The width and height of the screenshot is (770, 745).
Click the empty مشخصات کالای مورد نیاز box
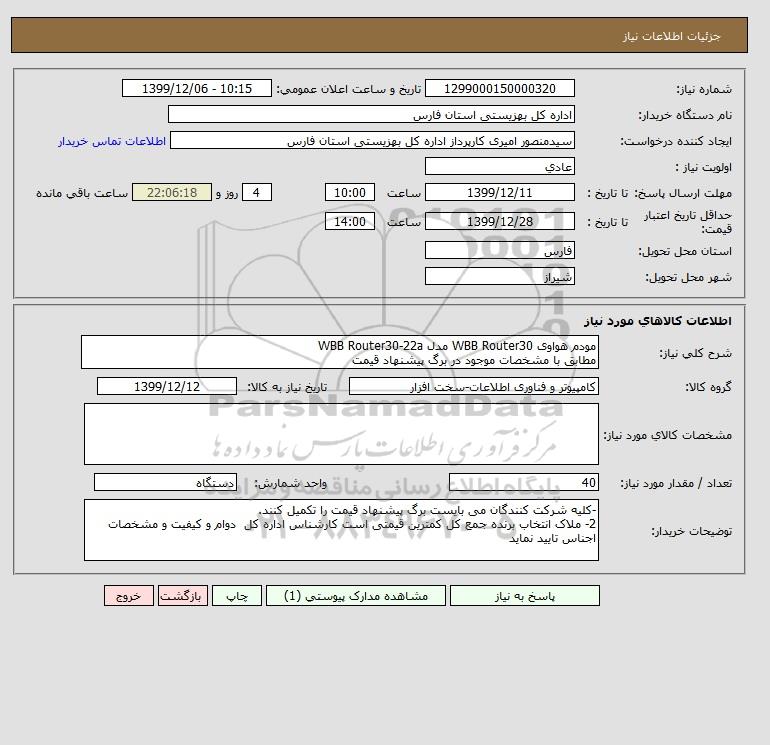coord(341,434)
